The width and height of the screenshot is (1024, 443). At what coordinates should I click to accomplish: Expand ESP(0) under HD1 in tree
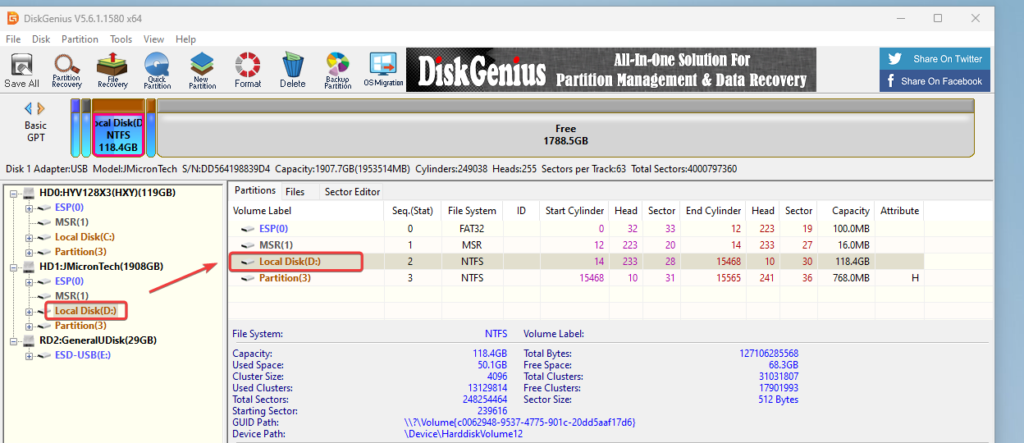coord(29,282)
